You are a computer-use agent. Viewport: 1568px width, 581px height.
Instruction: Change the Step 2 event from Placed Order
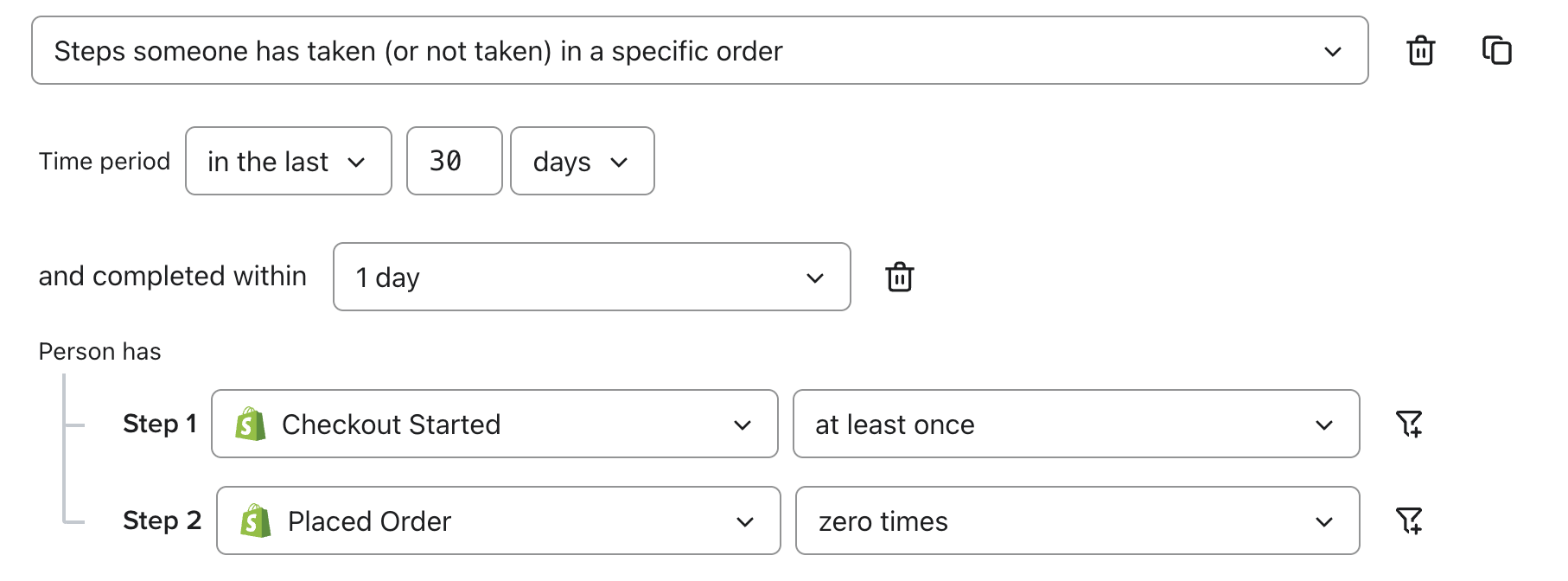pyautogui.click(x=497, y=520)
